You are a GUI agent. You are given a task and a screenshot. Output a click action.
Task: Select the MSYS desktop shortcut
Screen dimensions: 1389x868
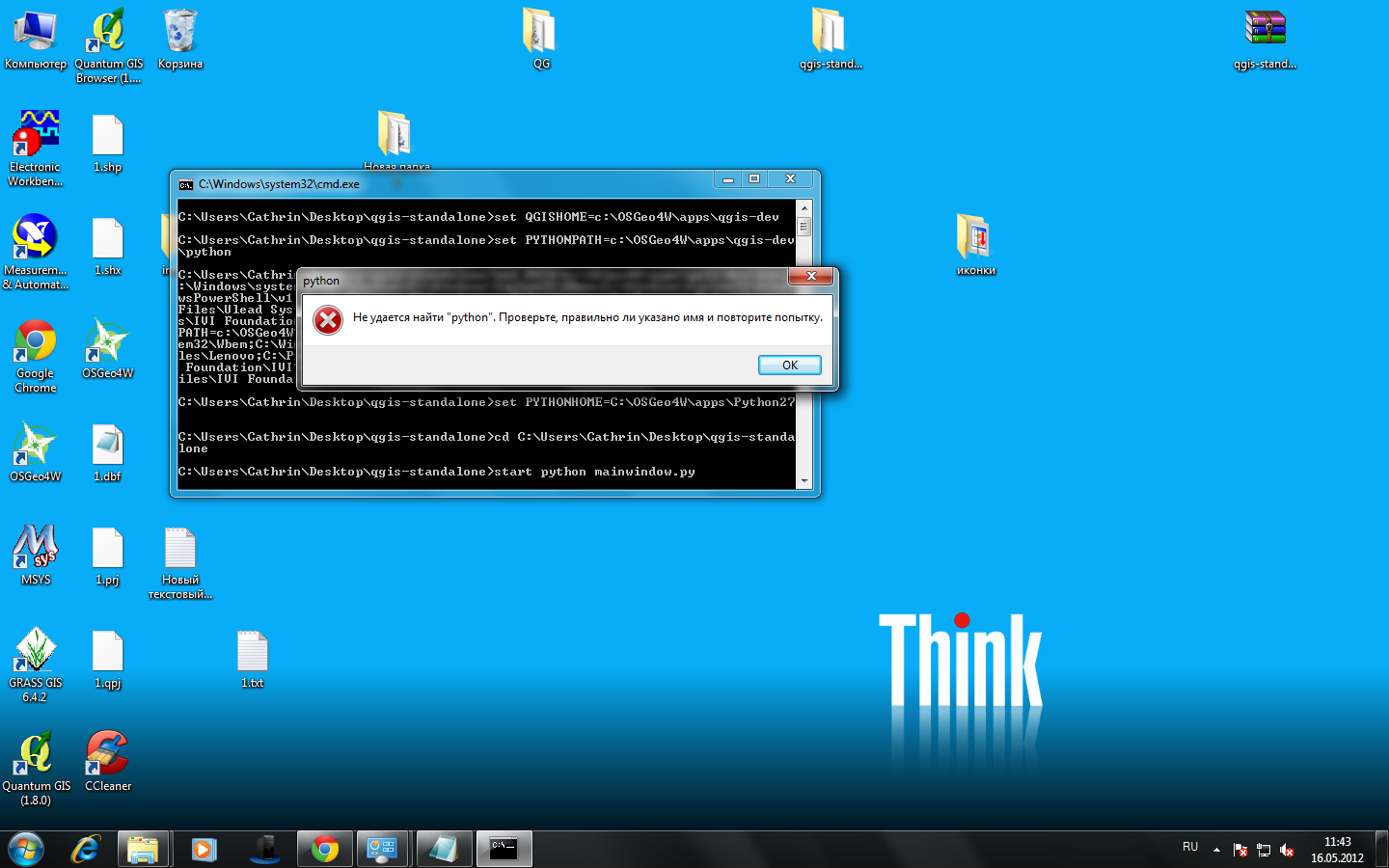[36, 556]
